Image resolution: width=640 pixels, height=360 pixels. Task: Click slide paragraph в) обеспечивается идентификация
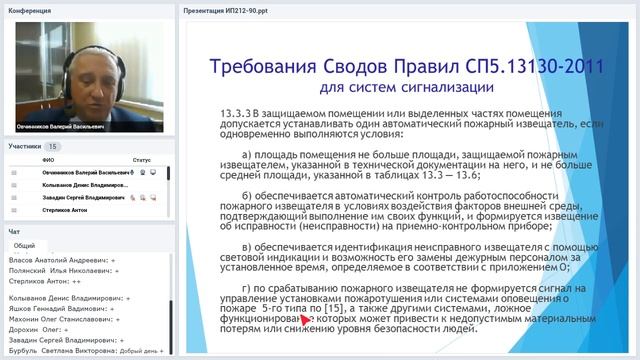coord(409,258)
